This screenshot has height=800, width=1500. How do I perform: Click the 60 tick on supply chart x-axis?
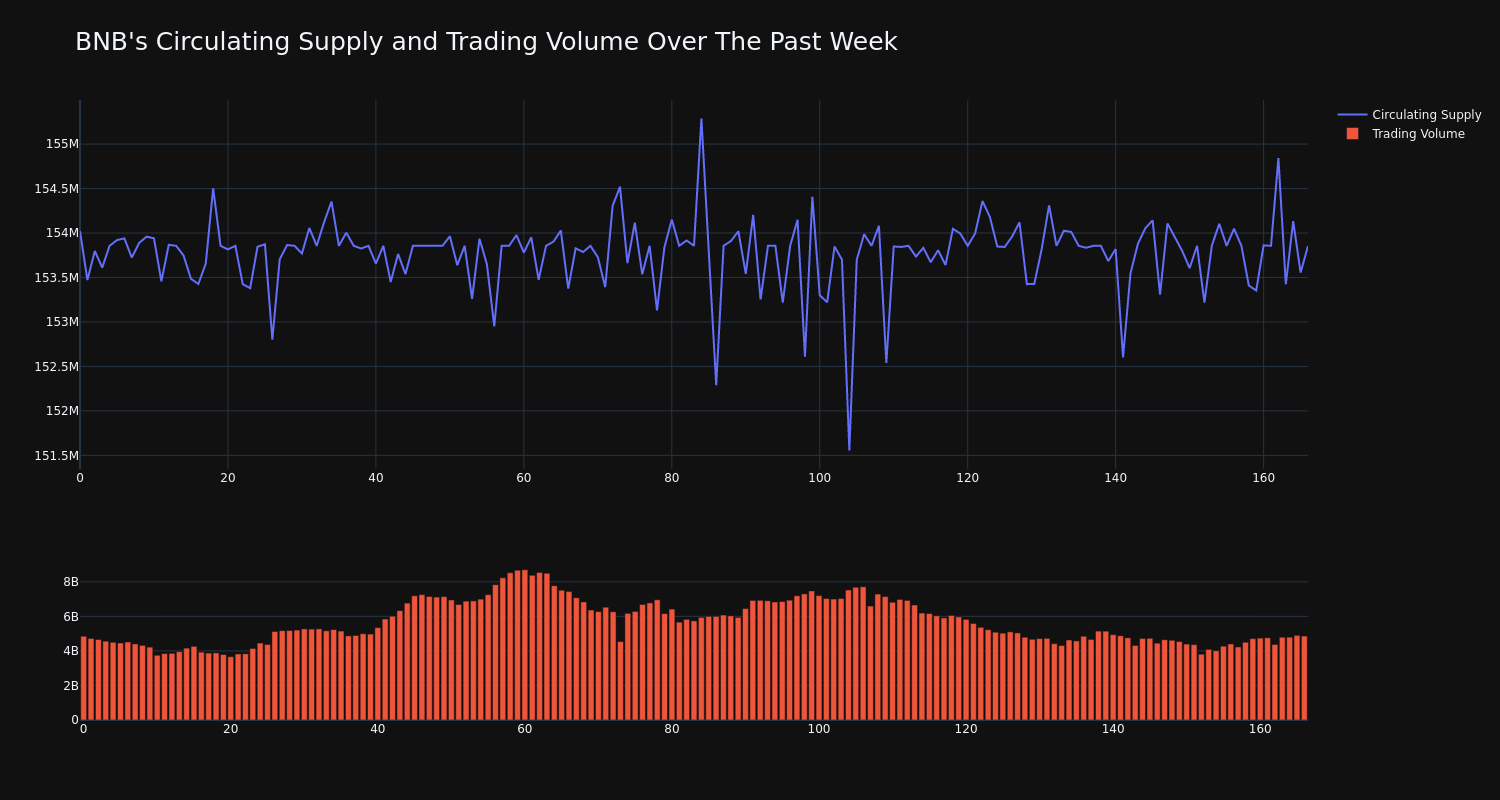coord(524,478)
